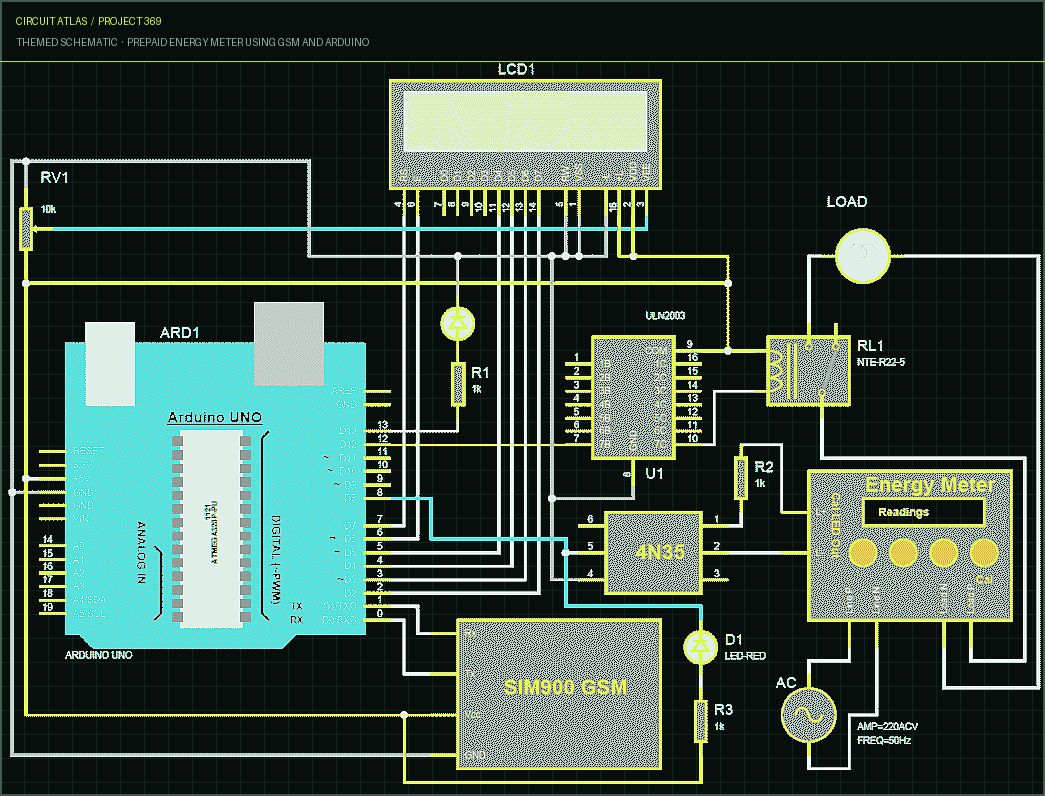
Task: Click the LED-RED part label
Action: pyautogui.click(x=745, y=656)
